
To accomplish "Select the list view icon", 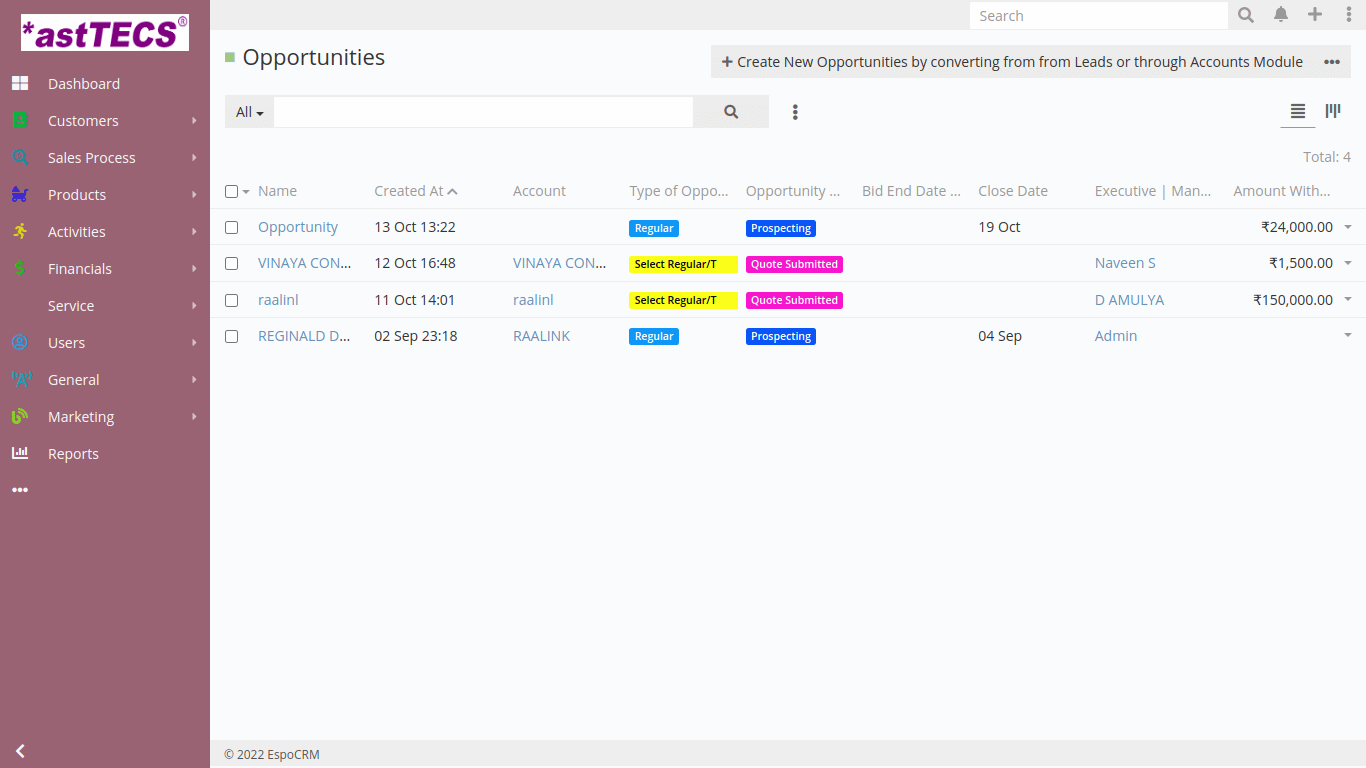I will pos(1298,111).
